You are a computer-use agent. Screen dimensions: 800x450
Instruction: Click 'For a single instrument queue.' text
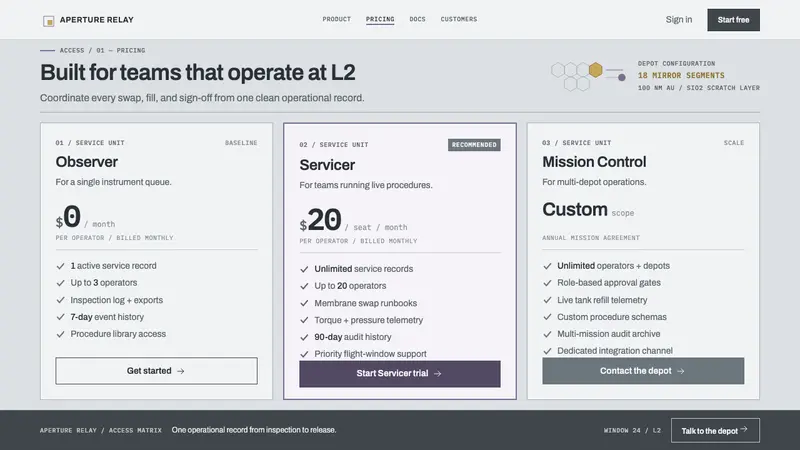tap(113, 182)
